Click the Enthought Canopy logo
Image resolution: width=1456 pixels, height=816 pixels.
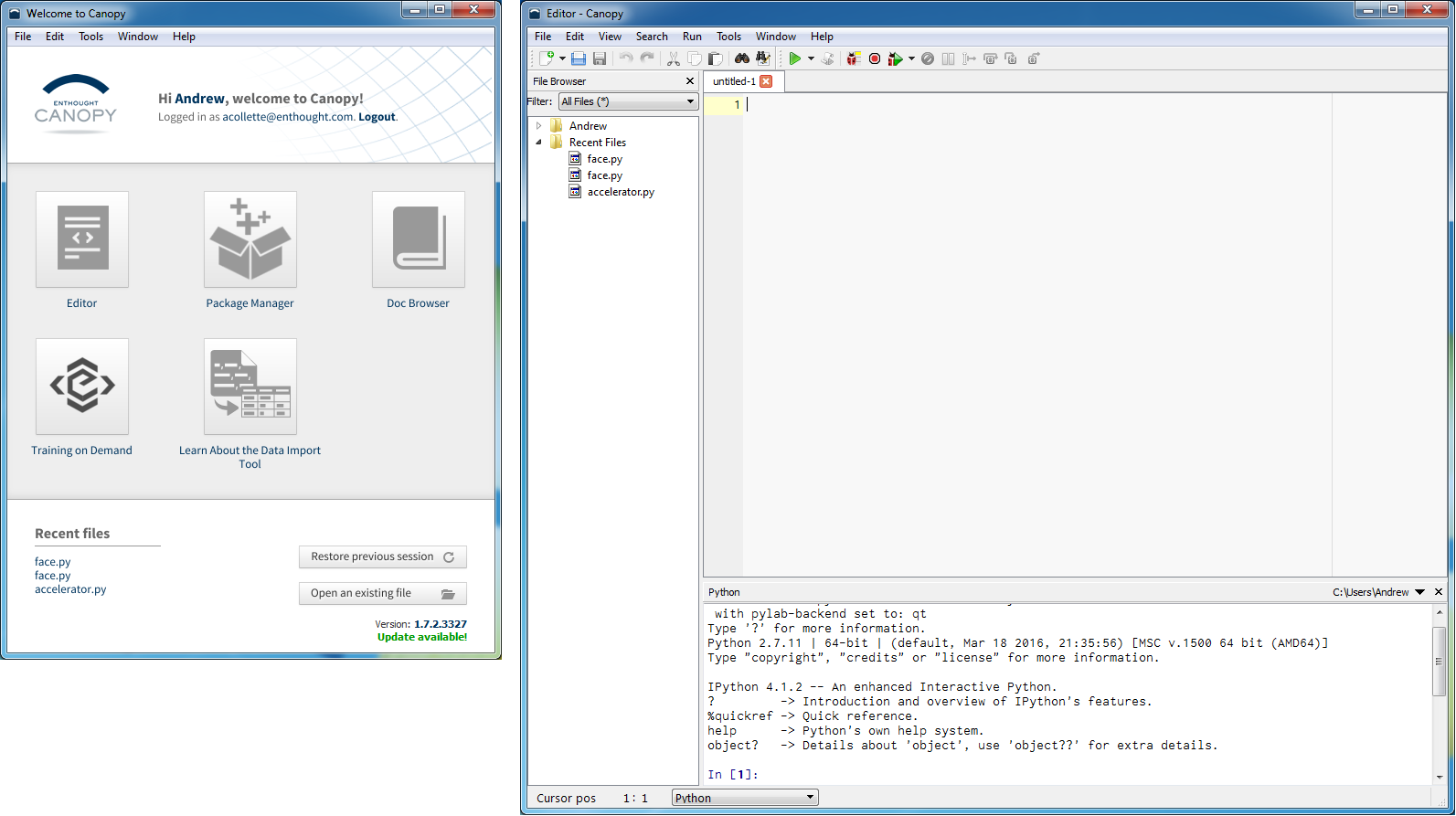(x=76, y=103)
